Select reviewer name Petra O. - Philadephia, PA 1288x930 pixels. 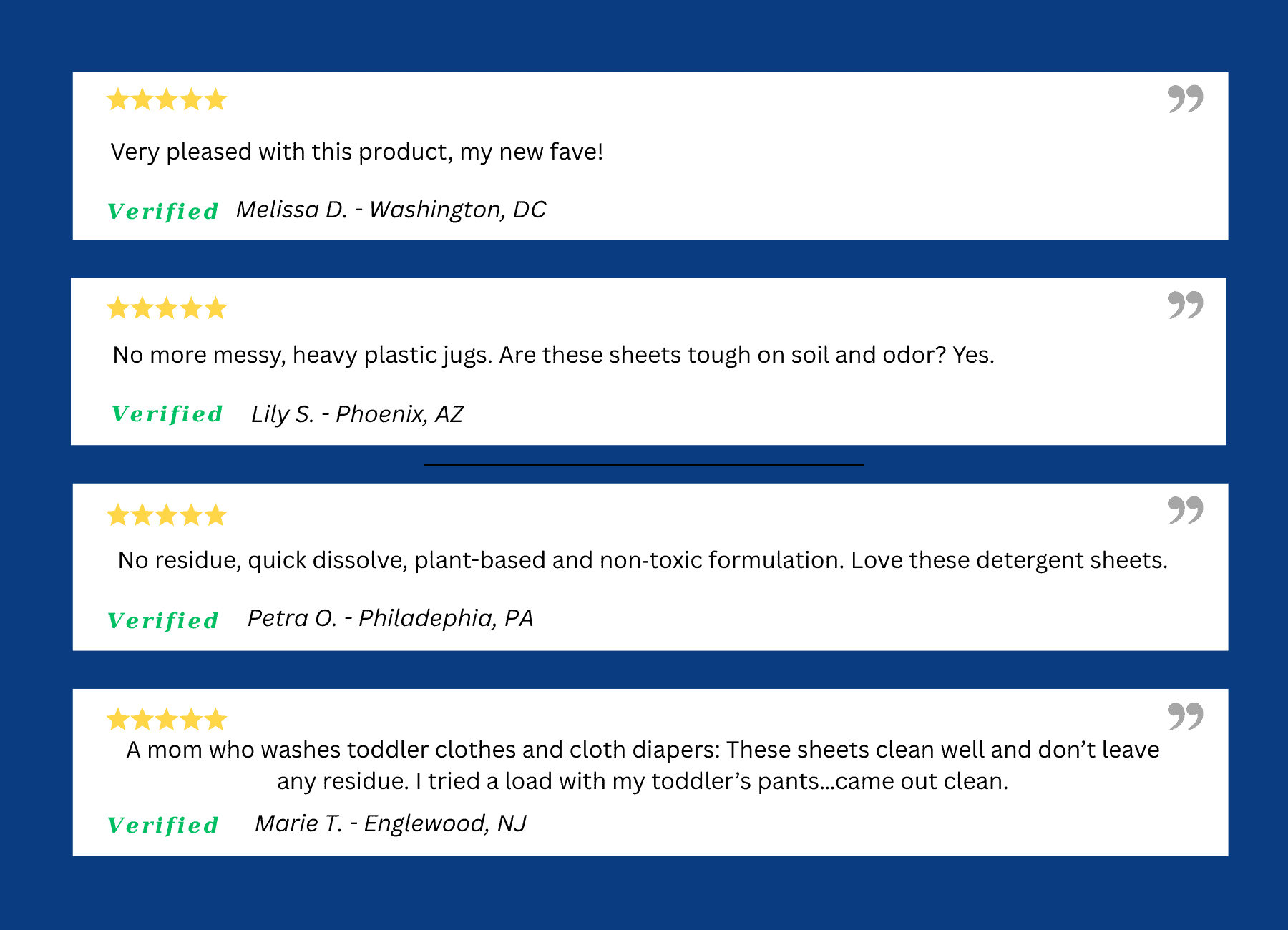[390, 618]
